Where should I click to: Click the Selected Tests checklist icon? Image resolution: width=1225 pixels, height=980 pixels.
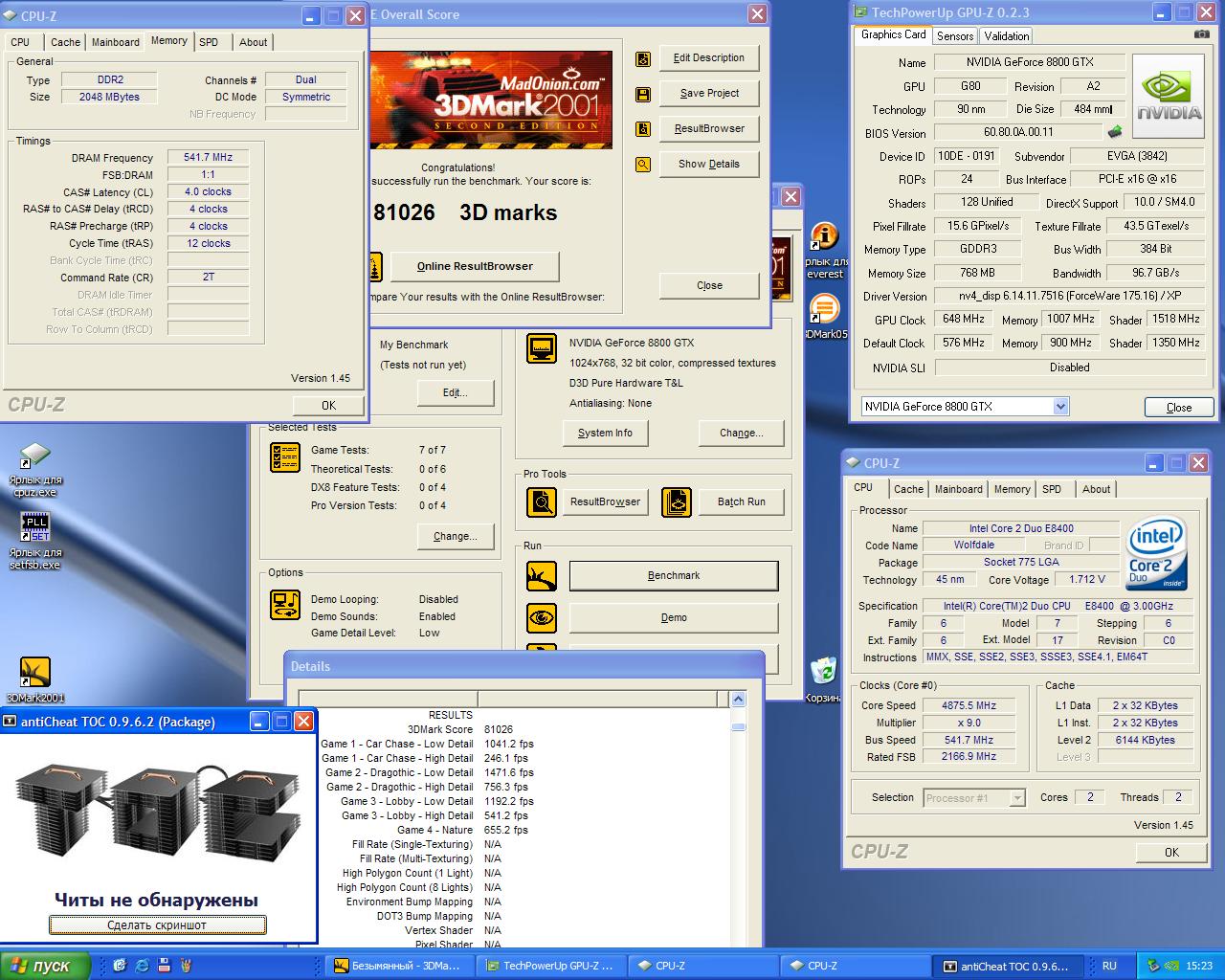click(x=286, y=457)
